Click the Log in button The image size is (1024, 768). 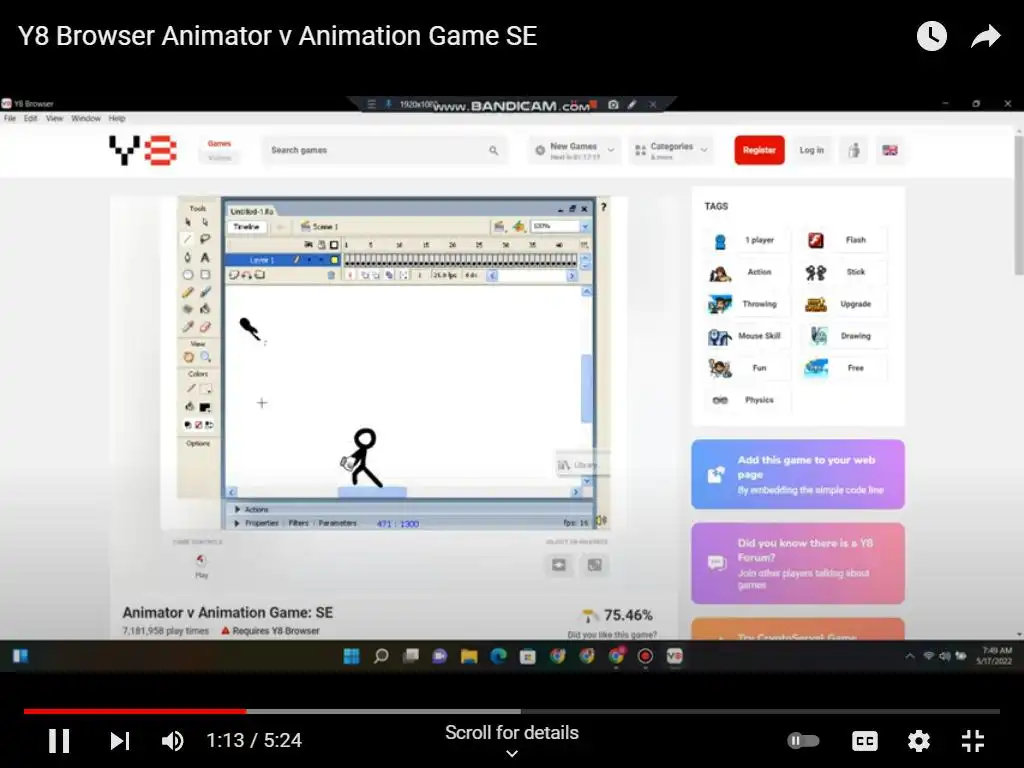click(812, 150)
